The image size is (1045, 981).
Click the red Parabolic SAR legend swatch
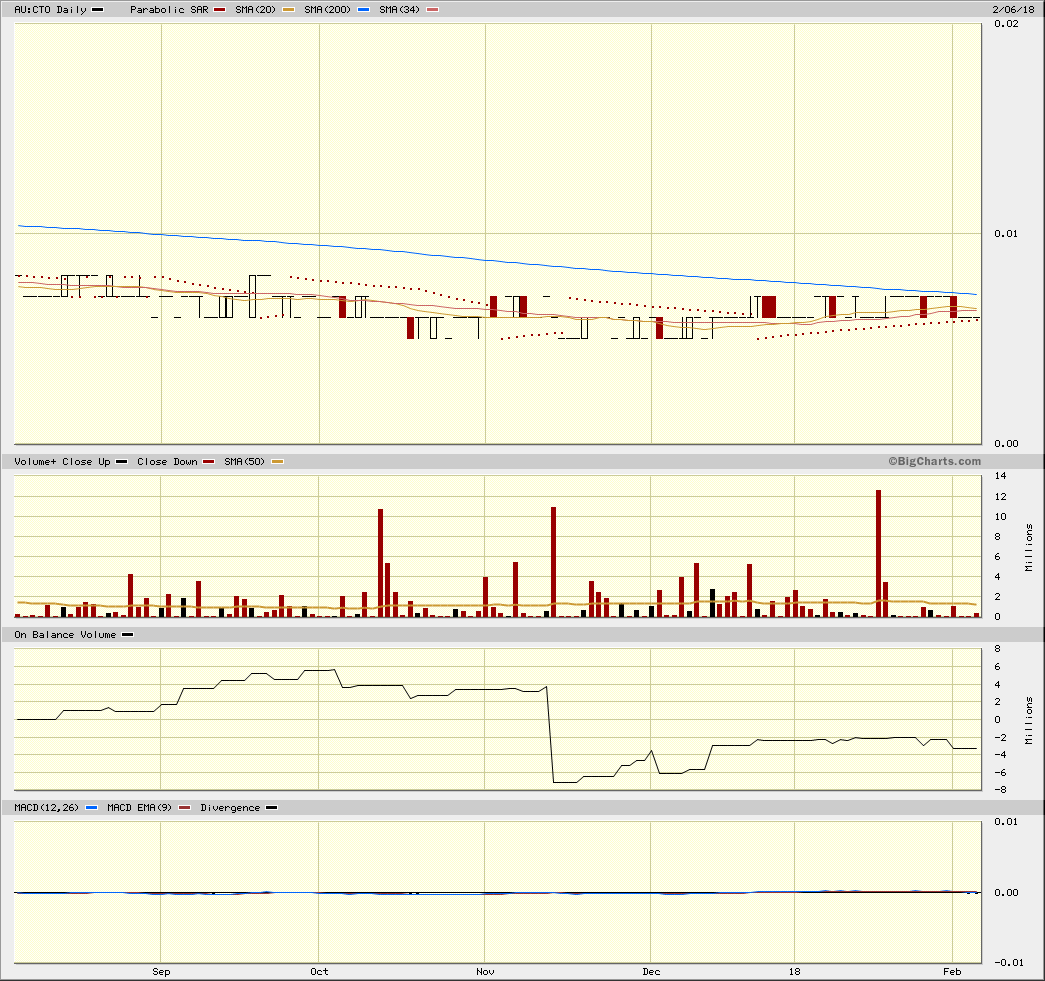pyautogui.click(x=219, y=9)
